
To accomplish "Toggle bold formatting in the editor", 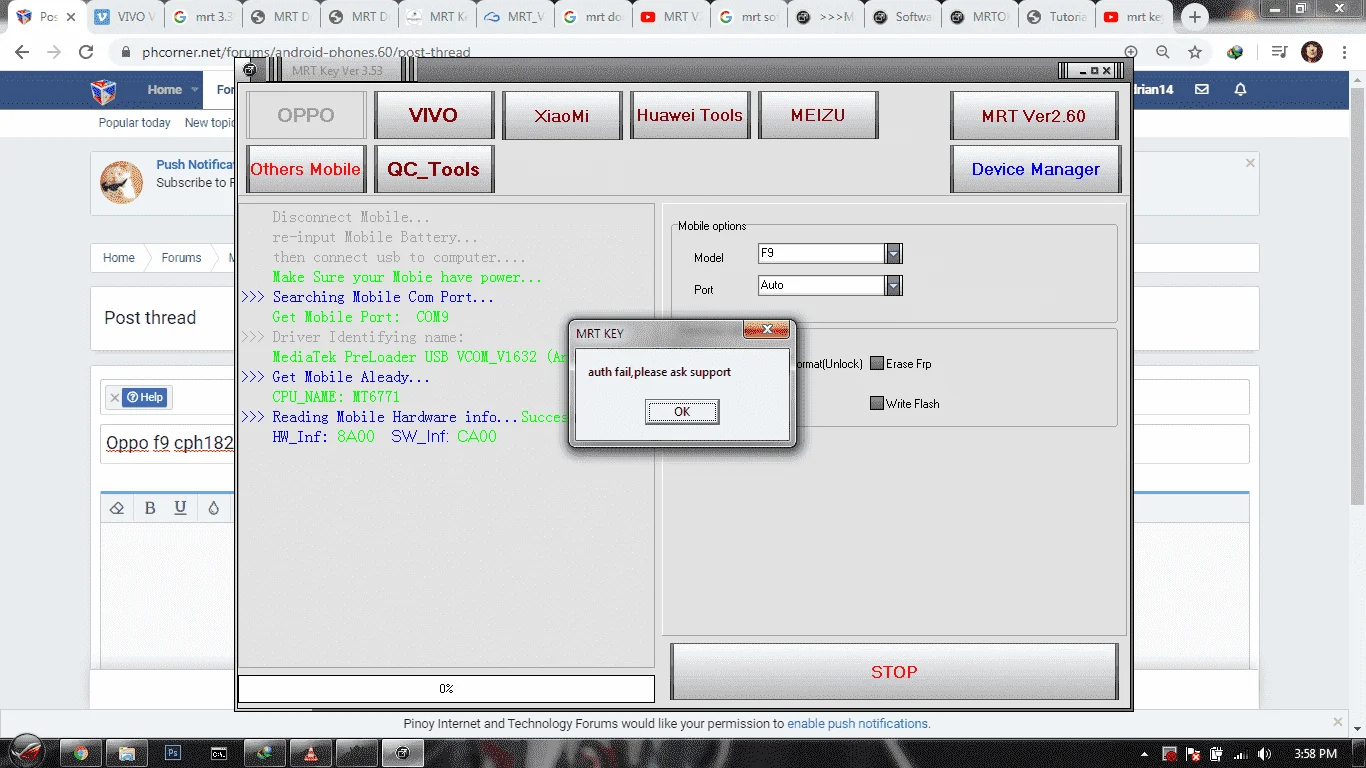I will coord(150,508).
